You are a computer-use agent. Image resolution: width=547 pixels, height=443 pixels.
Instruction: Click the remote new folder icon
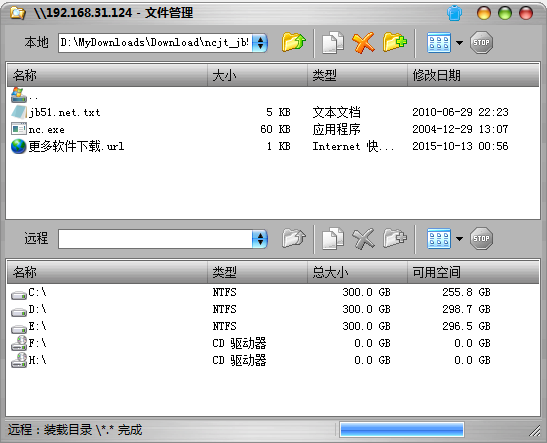(x=395, y=239)
